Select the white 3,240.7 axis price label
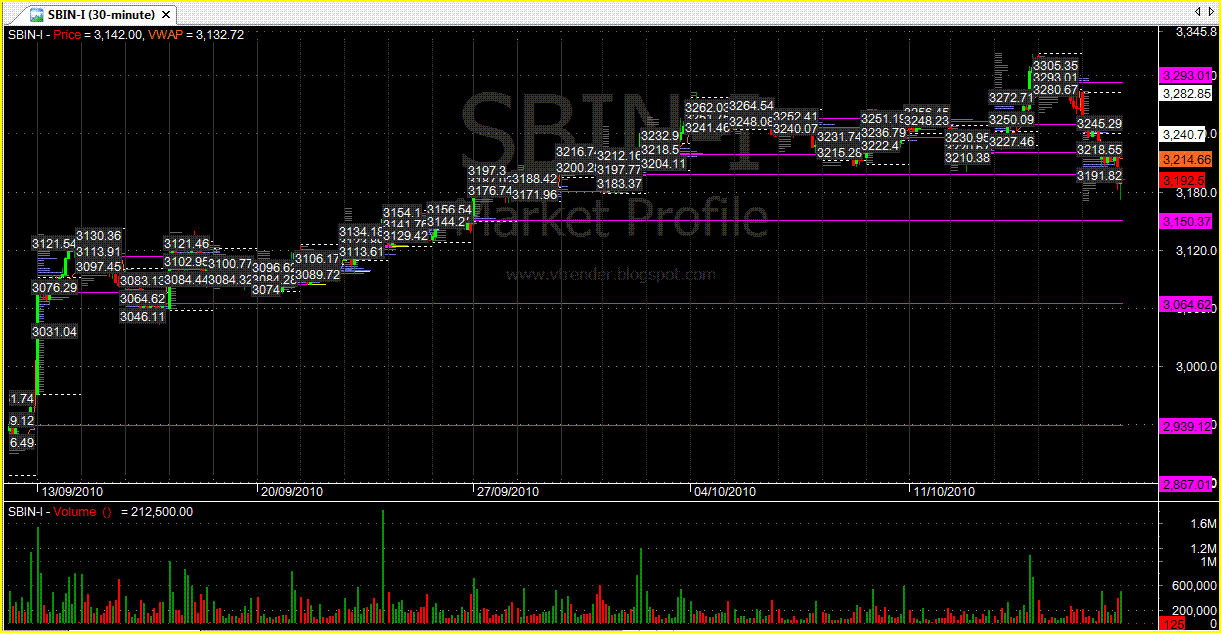This screenshot has height=633, width=1221. [x=1186, y=134]
